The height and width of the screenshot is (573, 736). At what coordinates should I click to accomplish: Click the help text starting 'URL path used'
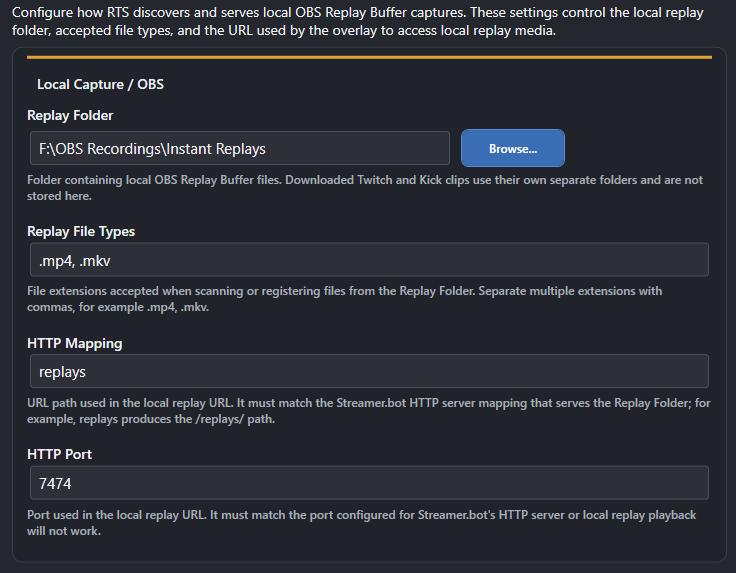(x=368, y=411)
